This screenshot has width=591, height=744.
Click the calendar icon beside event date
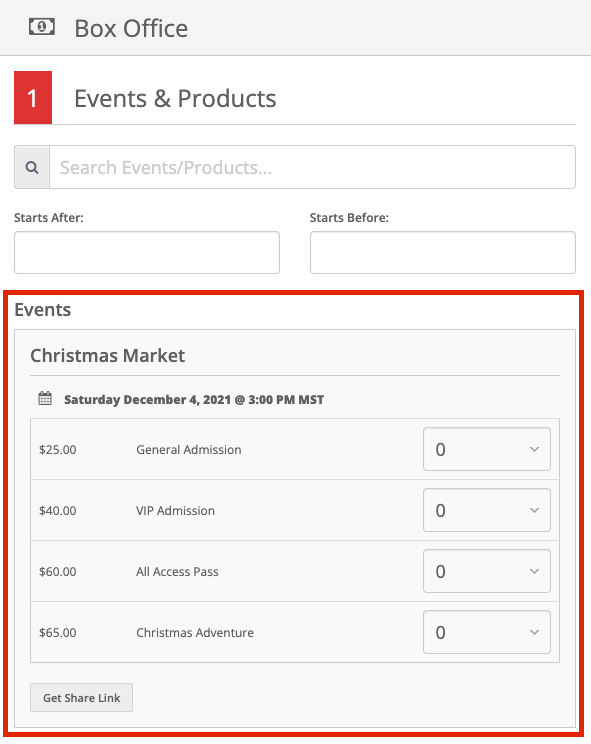click(x=45, y=399)
